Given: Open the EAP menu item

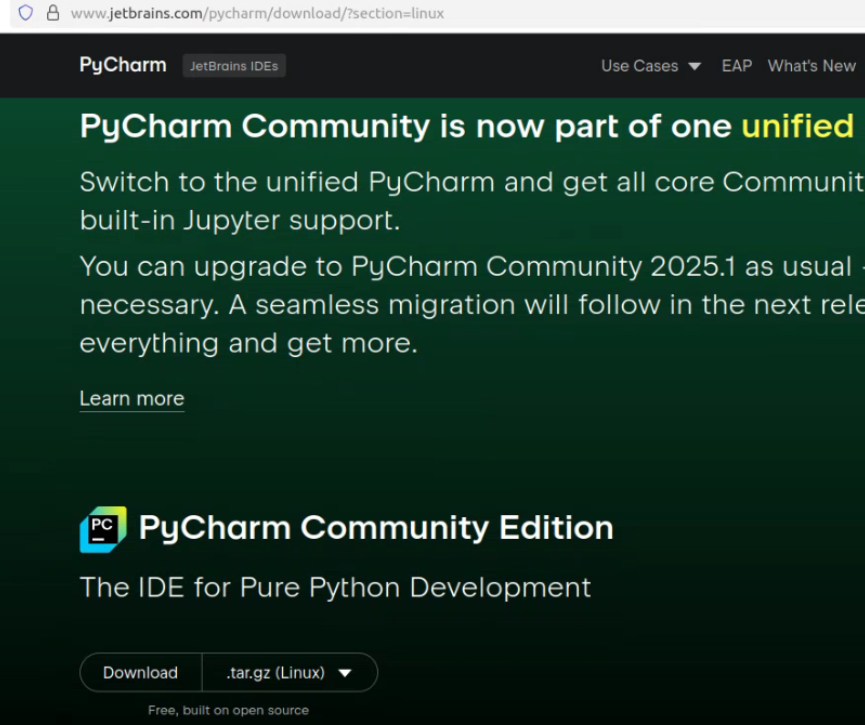Looking at the screenshot, I should point(736,66).
